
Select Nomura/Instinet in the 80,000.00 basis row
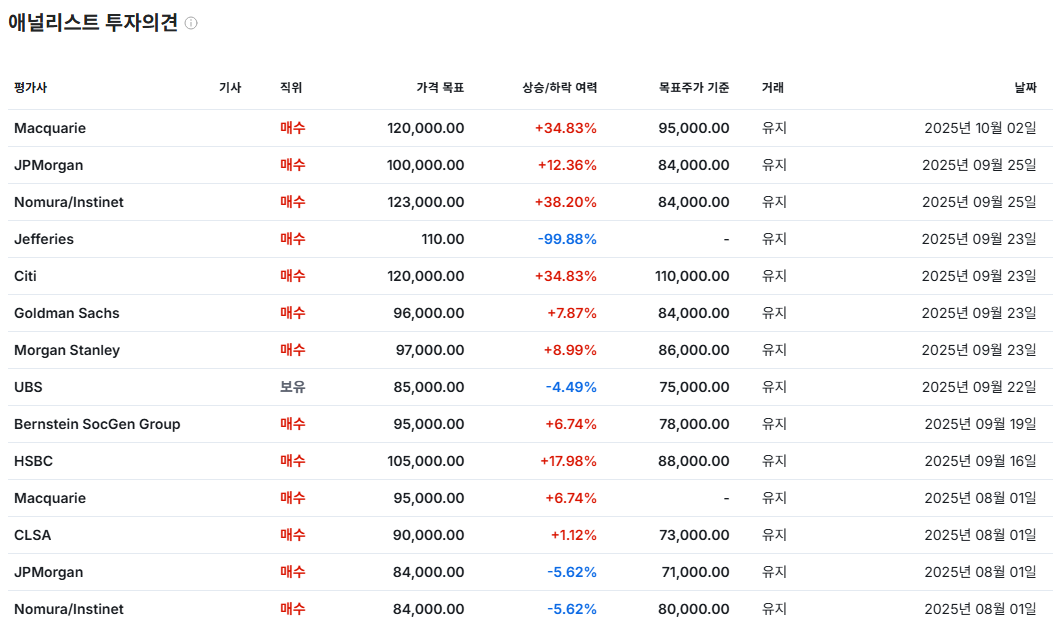pos(69,609)
